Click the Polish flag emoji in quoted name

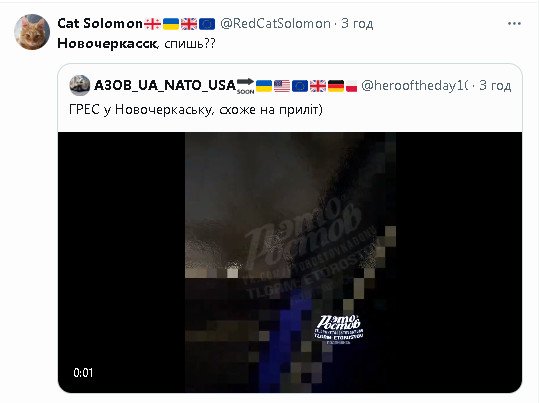[352, 86]
